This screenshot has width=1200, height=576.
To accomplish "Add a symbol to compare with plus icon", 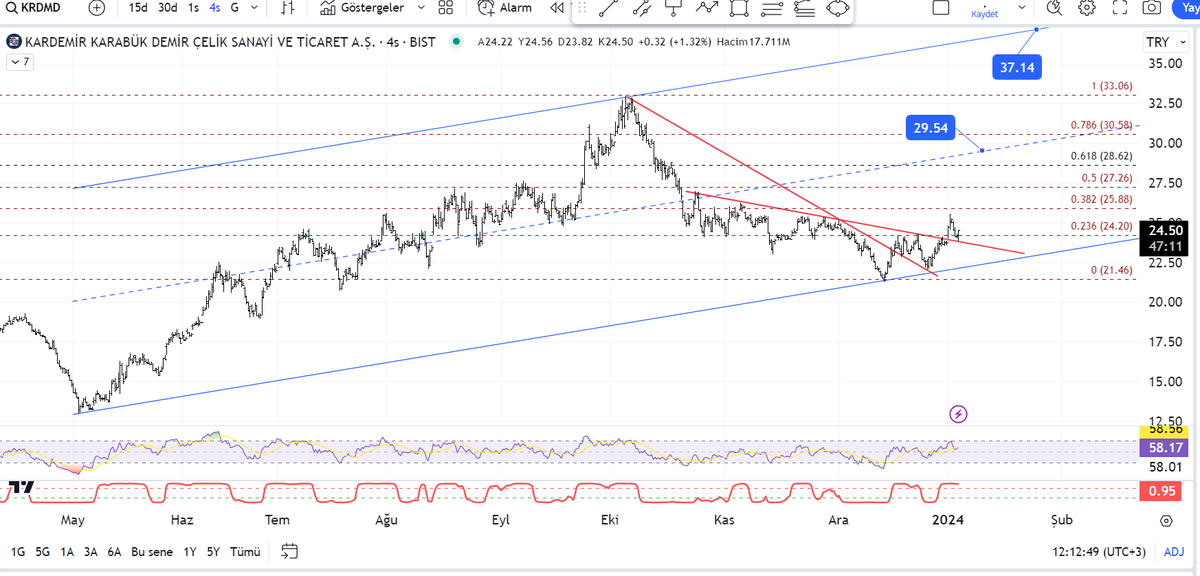I will tap(96, 7).
